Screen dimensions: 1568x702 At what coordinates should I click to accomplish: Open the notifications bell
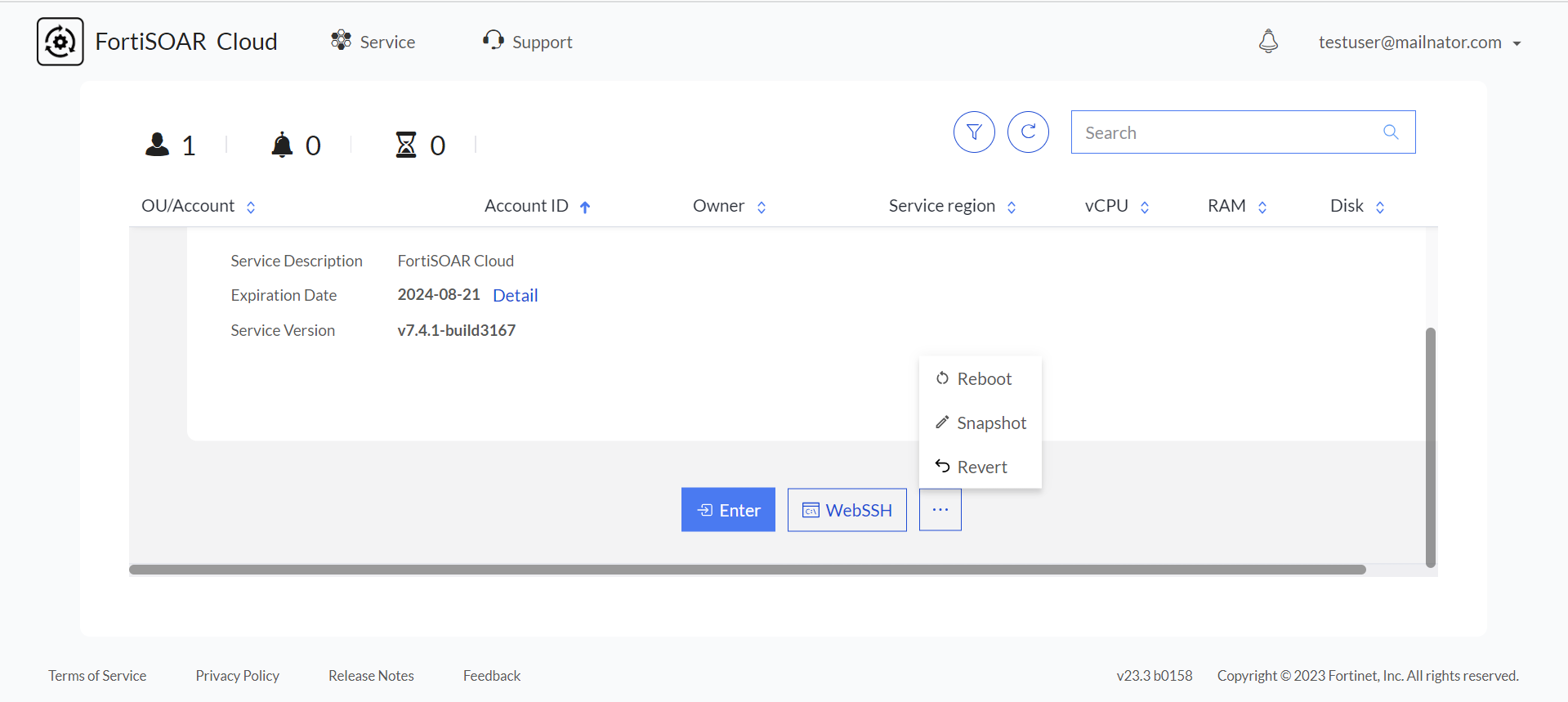(x=1268, y=41)
